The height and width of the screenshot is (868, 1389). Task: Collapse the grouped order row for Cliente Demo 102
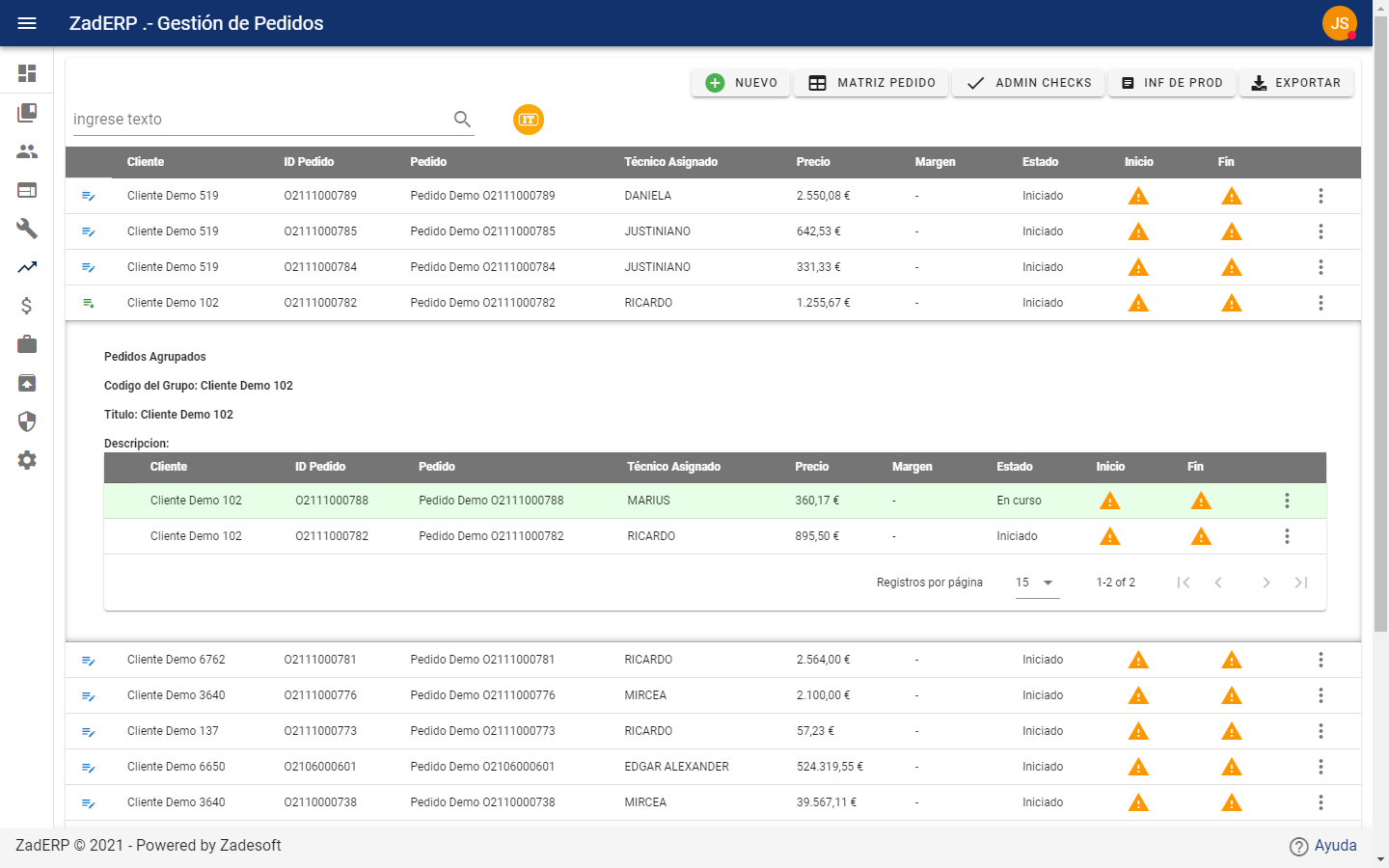tap(89, 303)
